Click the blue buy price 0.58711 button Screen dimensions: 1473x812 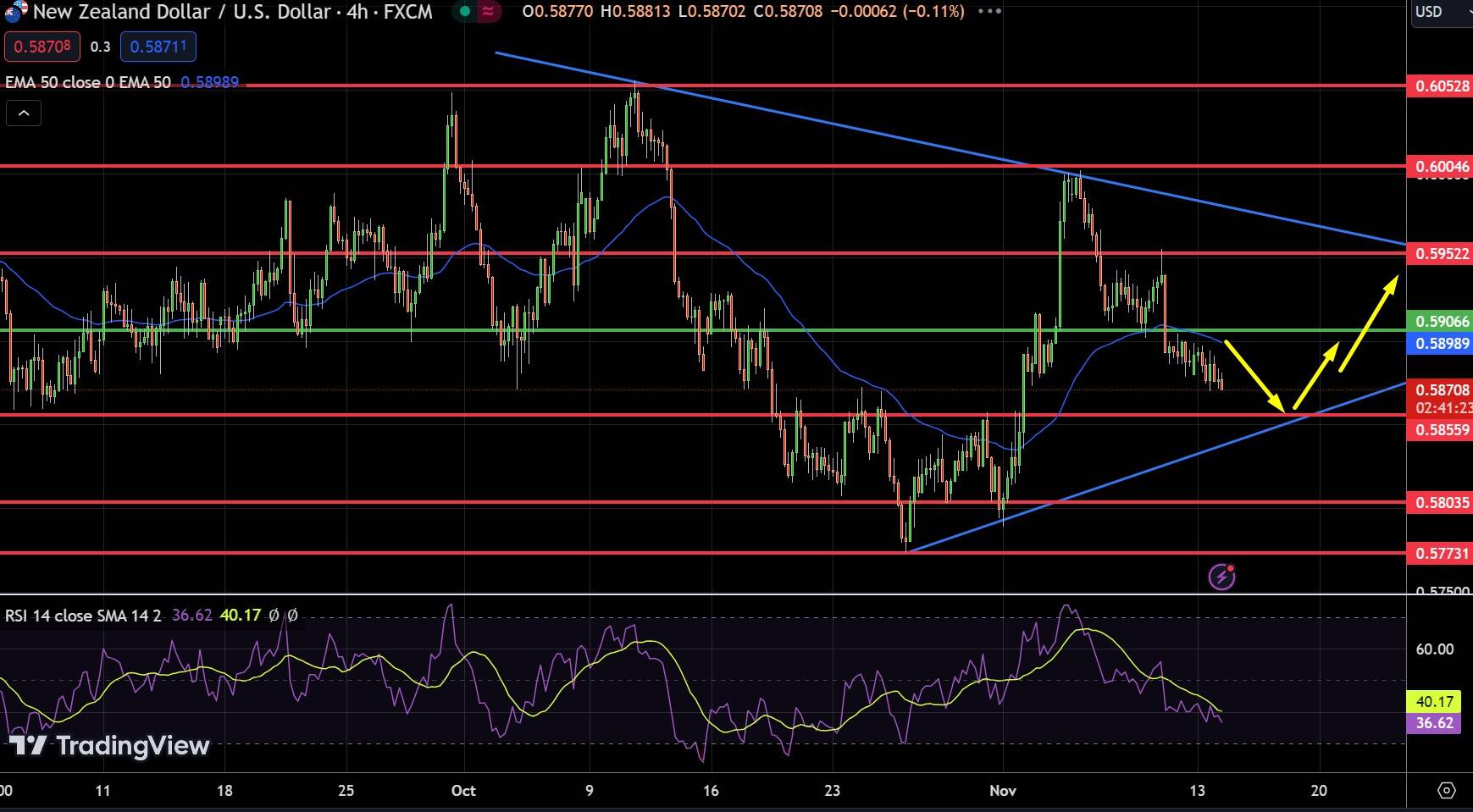(158, 47)
